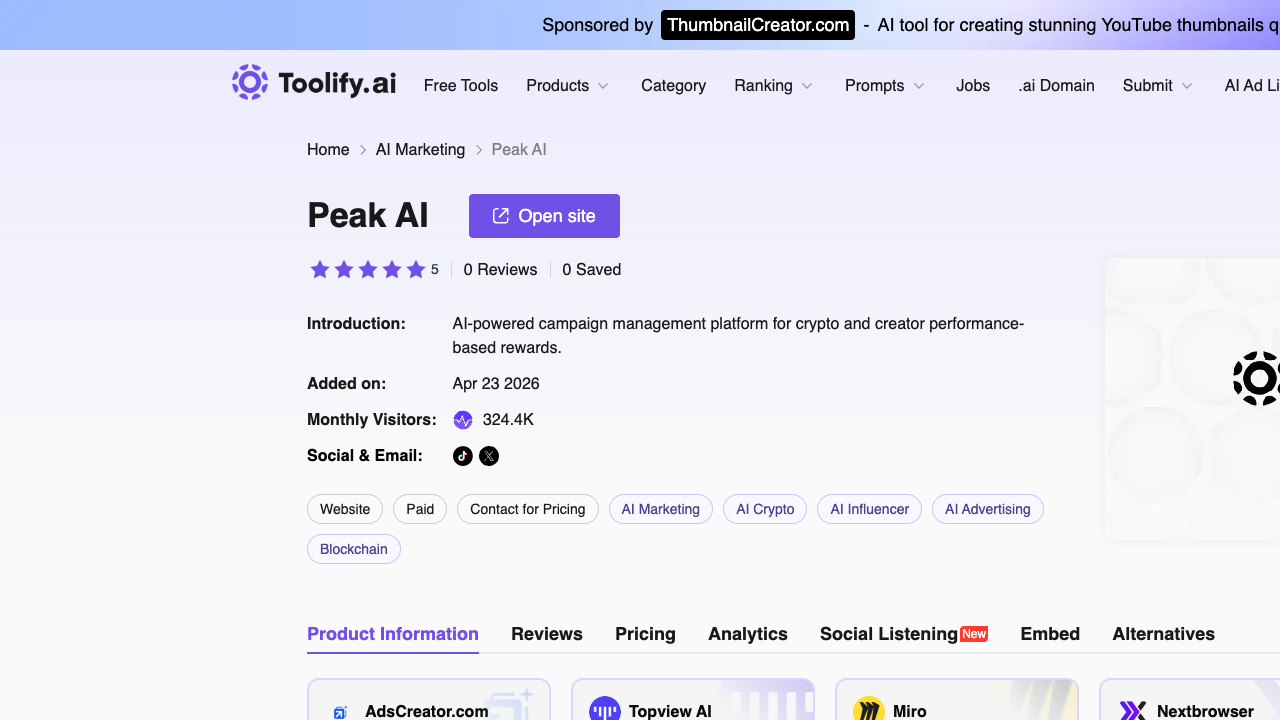Open the Category menu item
The image size is (1280, 720).
673,86
